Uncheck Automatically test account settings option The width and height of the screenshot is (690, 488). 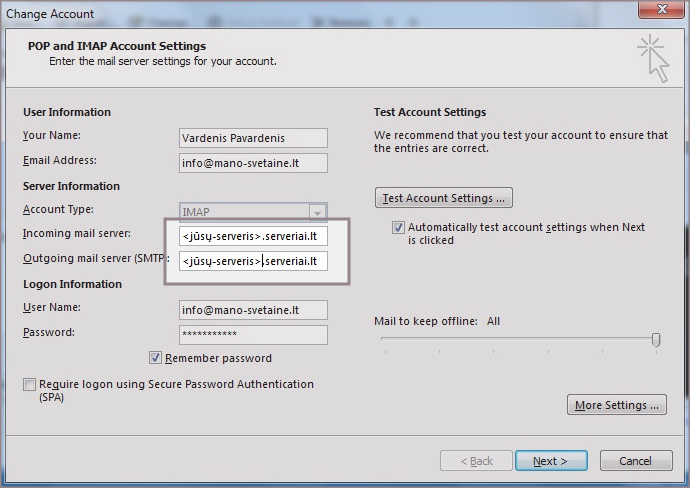point(399,228)
